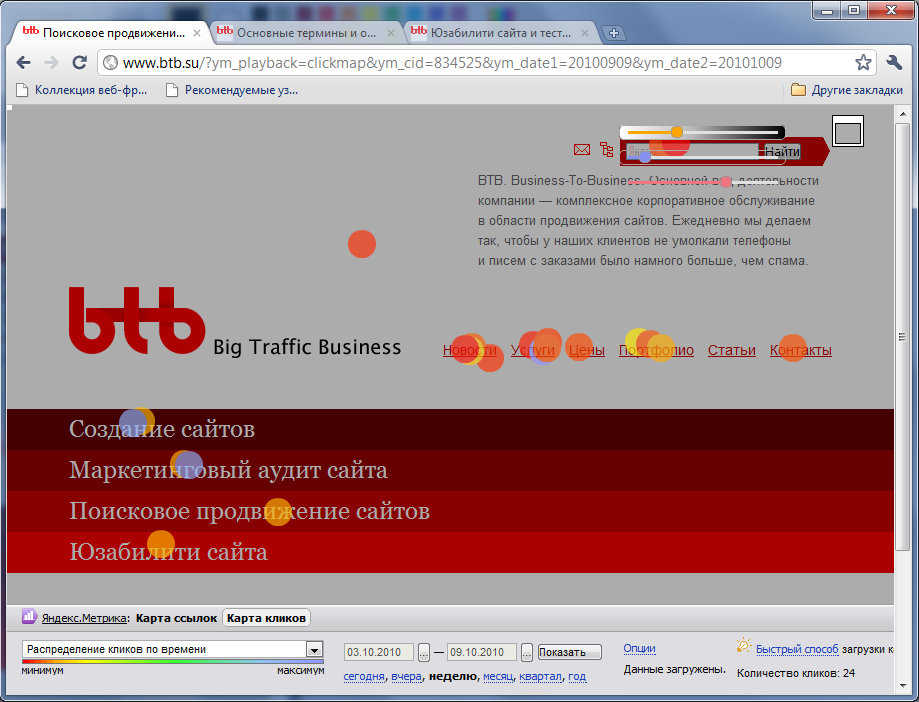Click the 'Данные загружены.' status text
This screenshot has width=919, height=702.
[x=675, y=669]
